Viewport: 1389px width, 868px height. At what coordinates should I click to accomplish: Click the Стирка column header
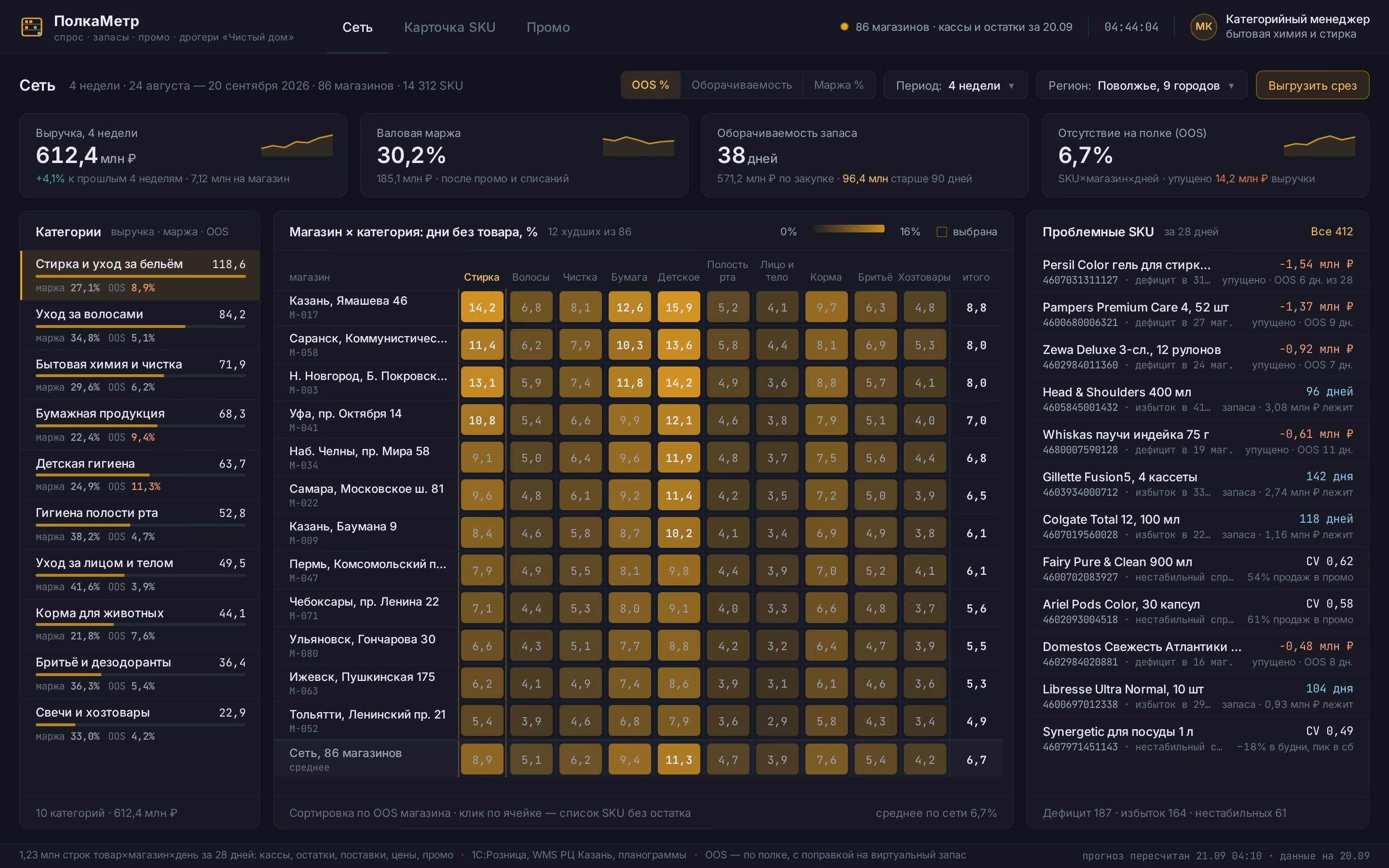[x=481, y=277]
